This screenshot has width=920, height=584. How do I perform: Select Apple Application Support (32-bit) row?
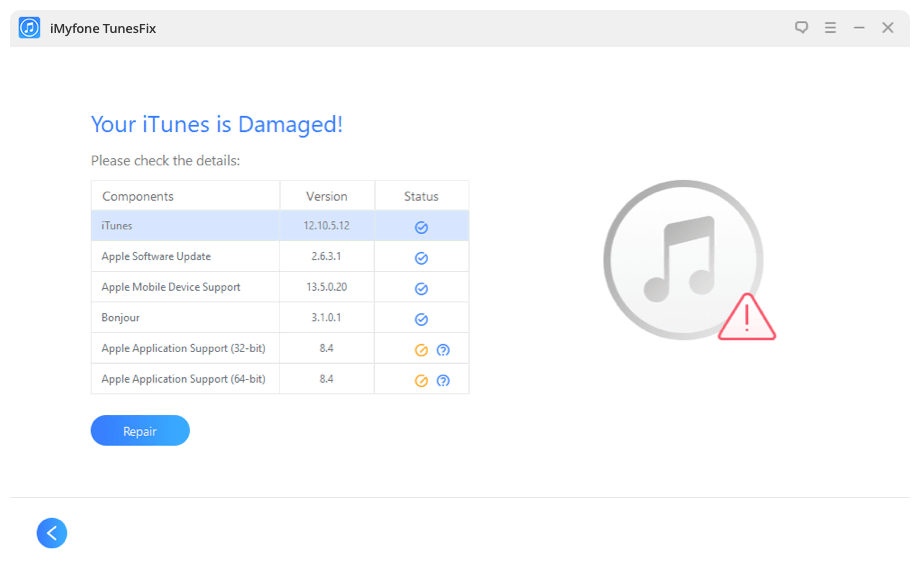pos(280,348)
